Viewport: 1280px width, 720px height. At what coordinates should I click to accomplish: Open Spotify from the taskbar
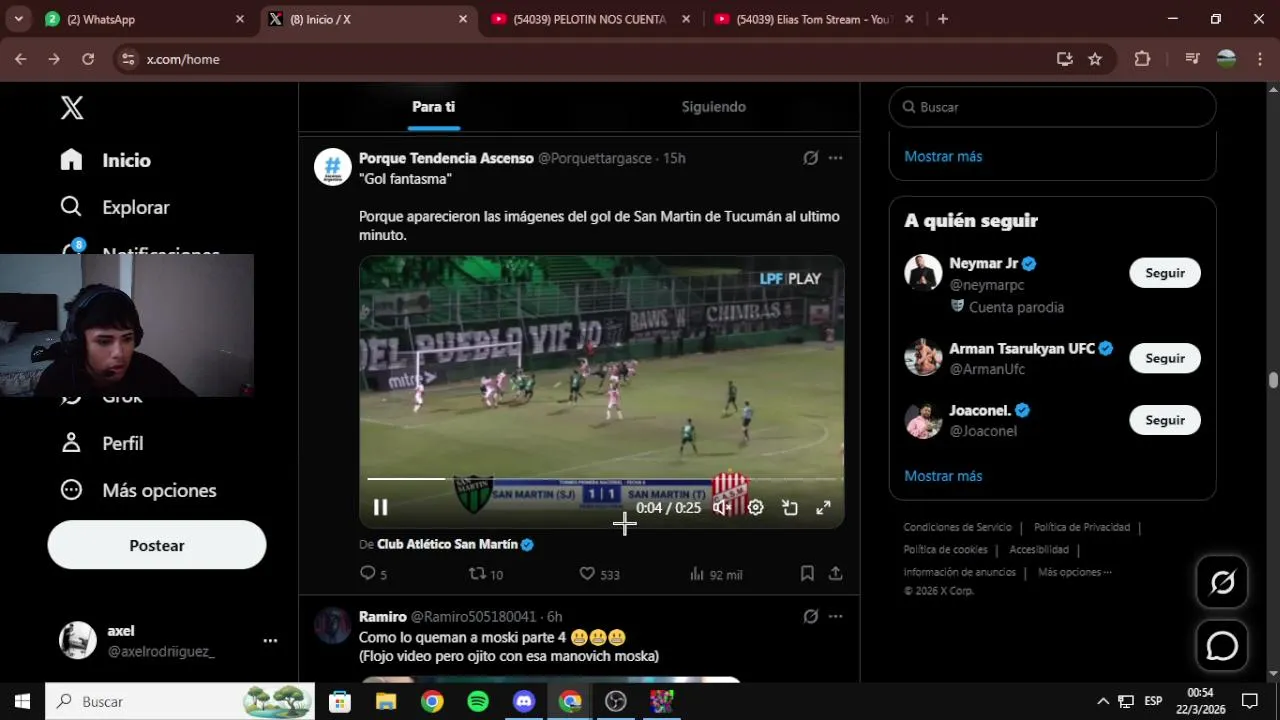(478, 701)
